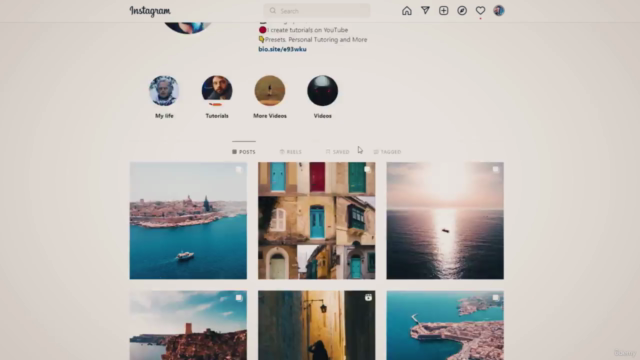Image resolution: width=640 pixels, height=360 pixels.
Task: Switch to the REELS tab
Action: tap(291, 152)
